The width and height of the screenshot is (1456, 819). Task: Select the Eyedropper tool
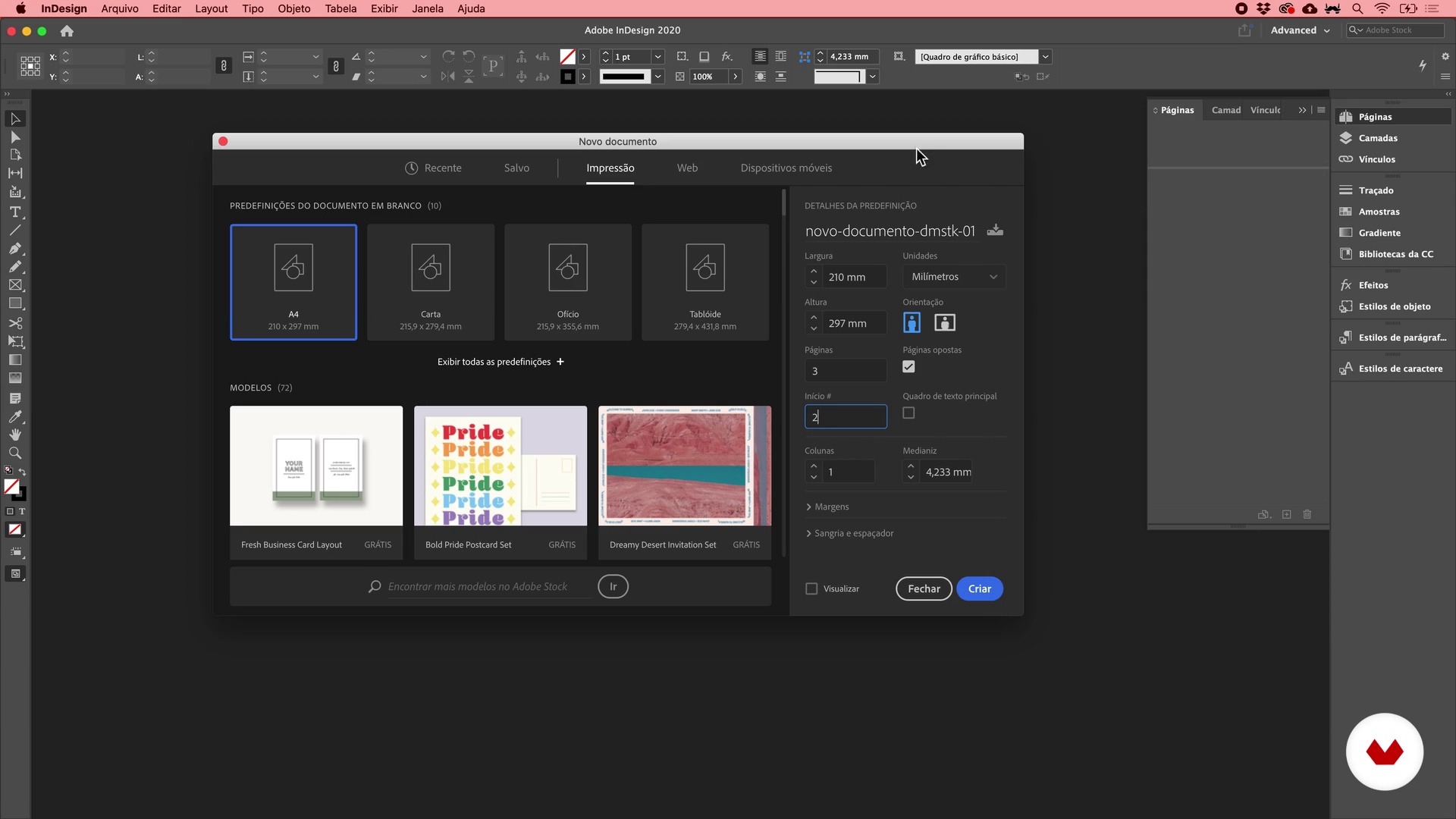pyautogui.click(x=15, y=416)
